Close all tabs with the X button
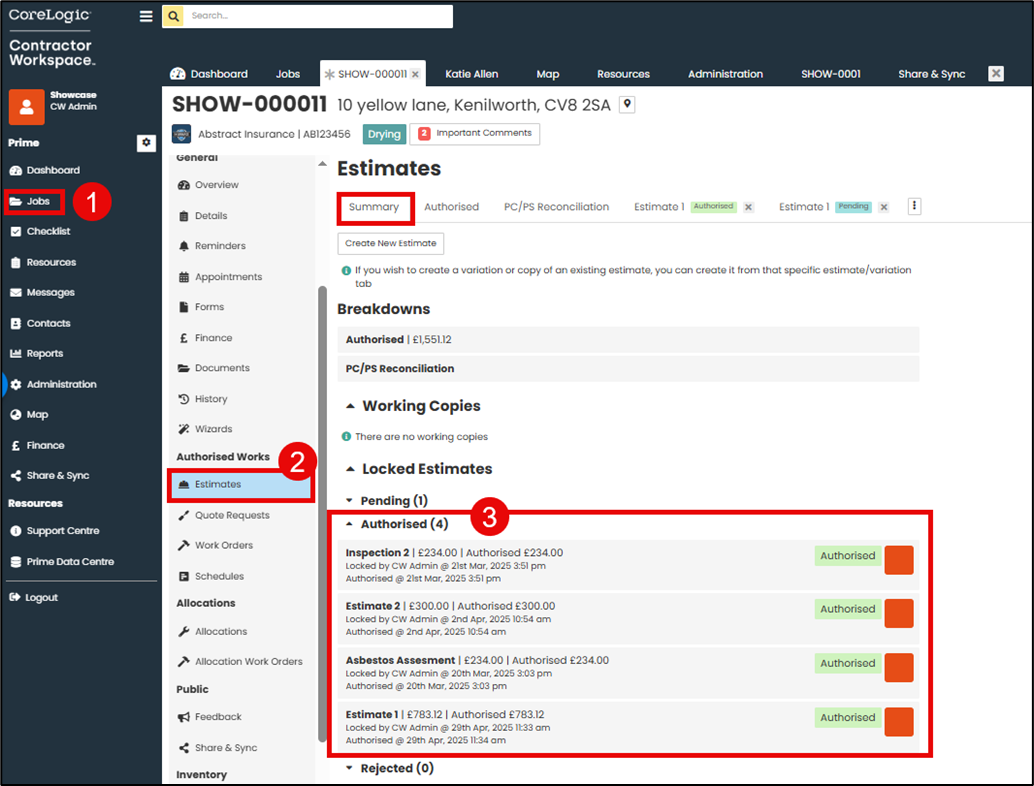The height and width of the screenshot is (786, 1034). tap(996, 73)
